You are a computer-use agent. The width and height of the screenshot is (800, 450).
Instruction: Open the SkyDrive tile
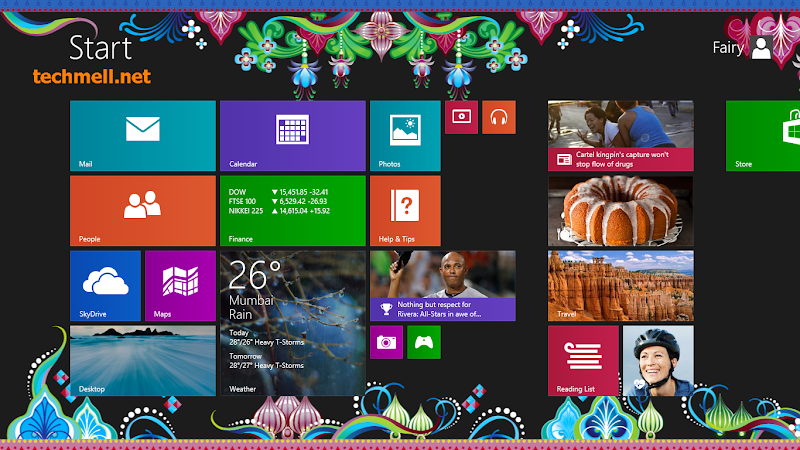106,286
